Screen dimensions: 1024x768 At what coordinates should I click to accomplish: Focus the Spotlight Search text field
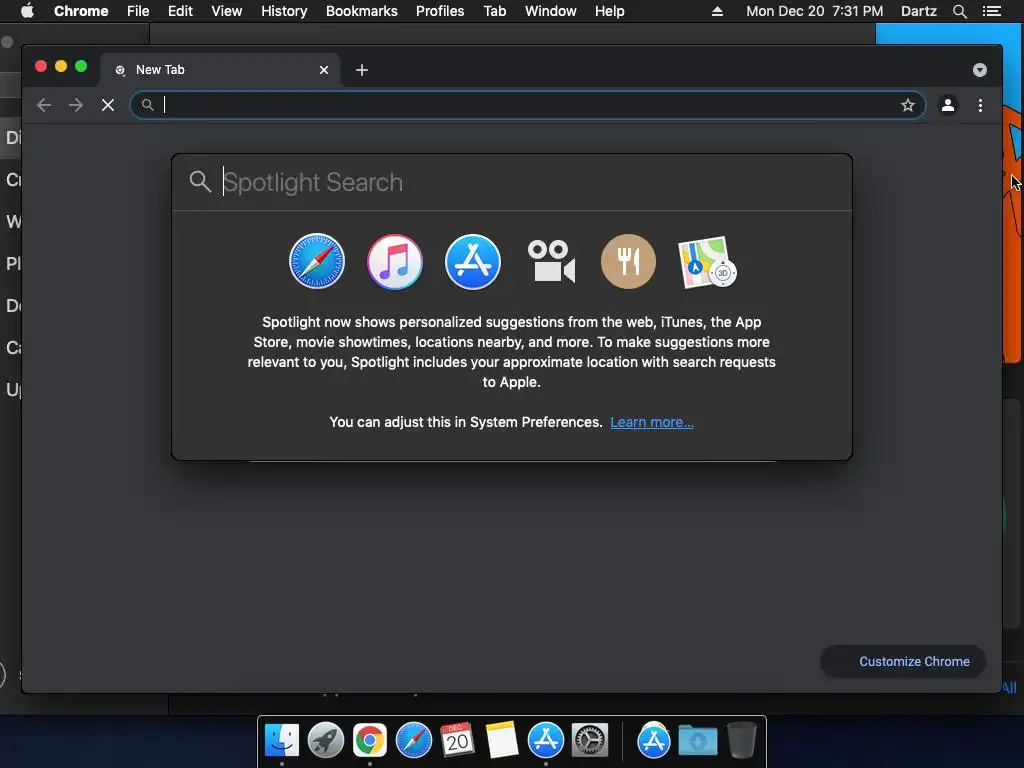pyautogui.click(x=512, y=182)
